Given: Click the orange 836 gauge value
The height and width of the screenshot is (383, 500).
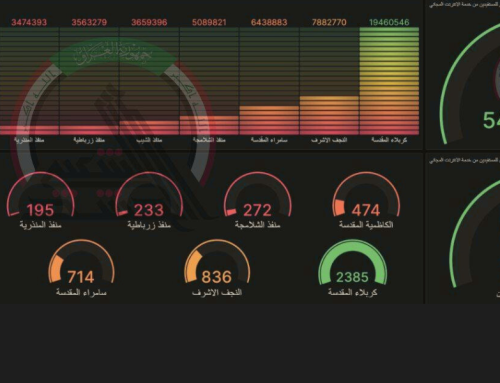Looking at the screenshot, I should 217,277.
